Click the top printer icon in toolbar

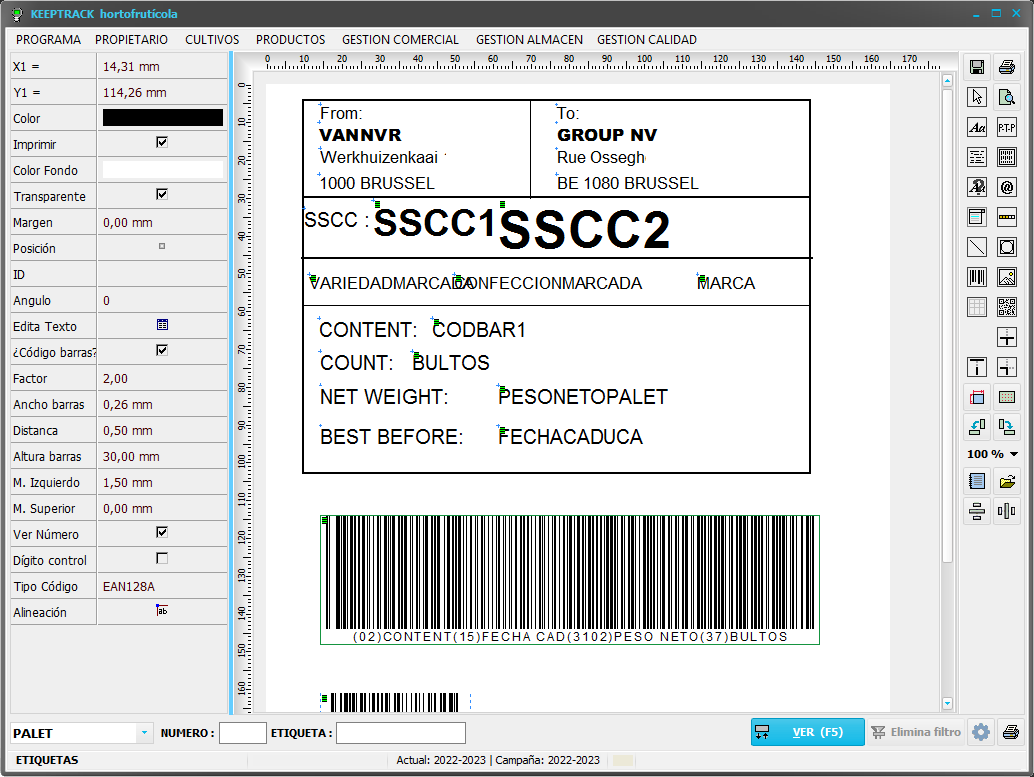point(1006,67)
